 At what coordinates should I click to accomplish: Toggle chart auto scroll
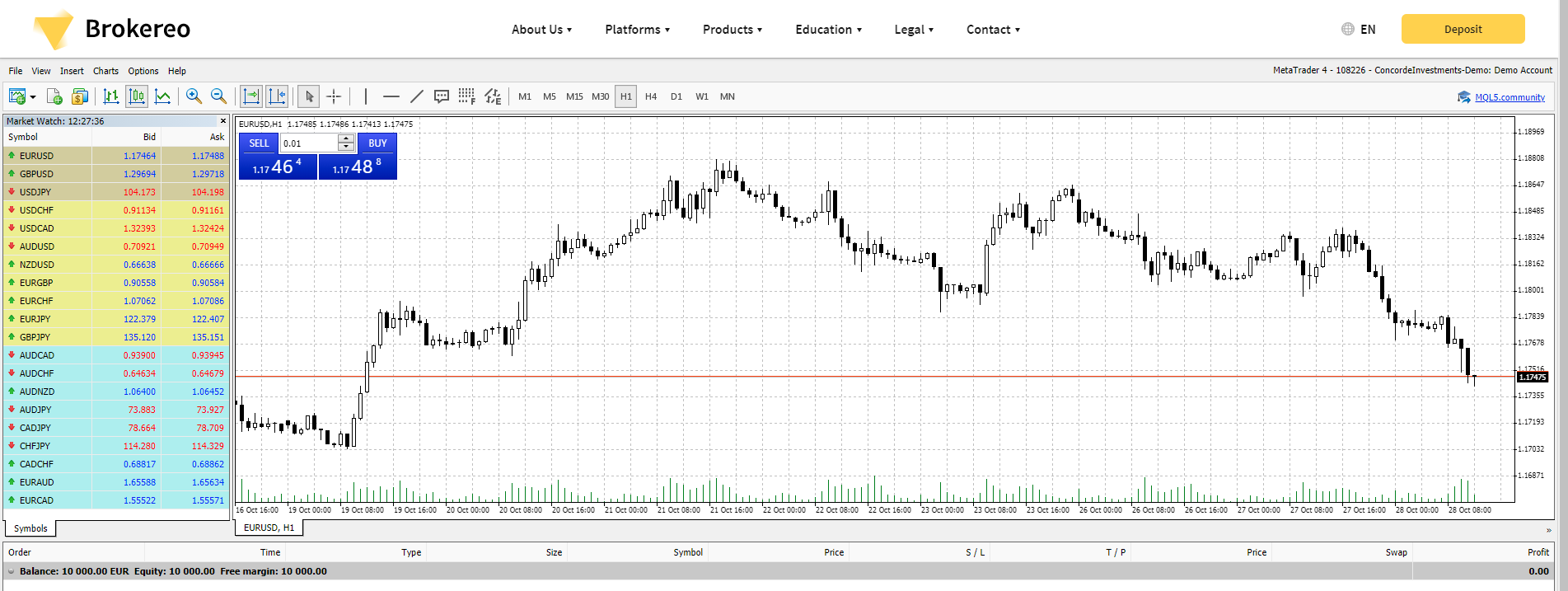pos(252,96)
